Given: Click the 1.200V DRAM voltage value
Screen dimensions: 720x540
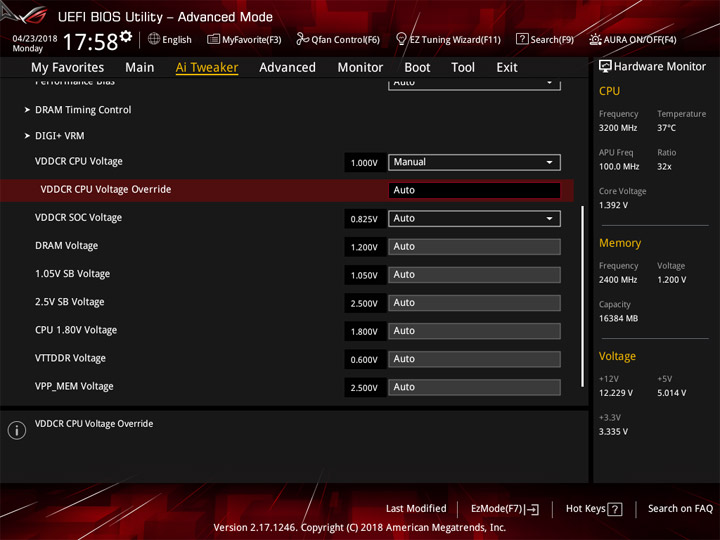Looking at the screenshot, I should [364, 247].
